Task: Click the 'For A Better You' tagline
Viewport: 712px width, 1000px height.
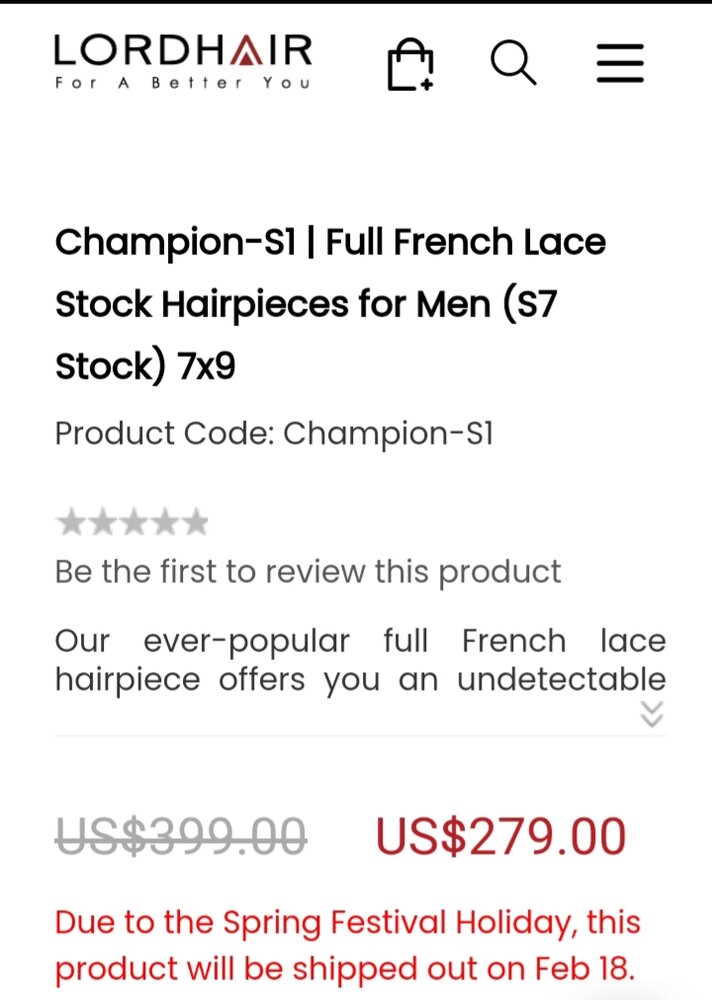Action: coord(183,83)
